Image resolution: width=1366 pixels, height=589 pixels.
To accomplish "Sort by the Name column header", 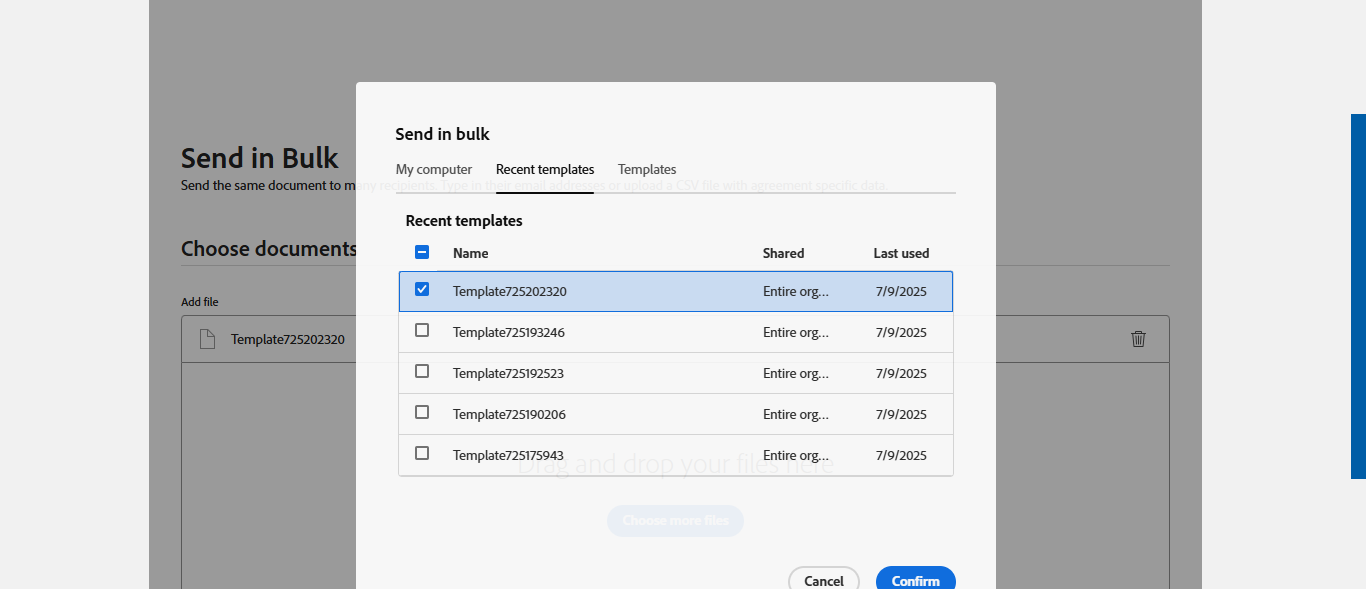I will click(471, 254).
